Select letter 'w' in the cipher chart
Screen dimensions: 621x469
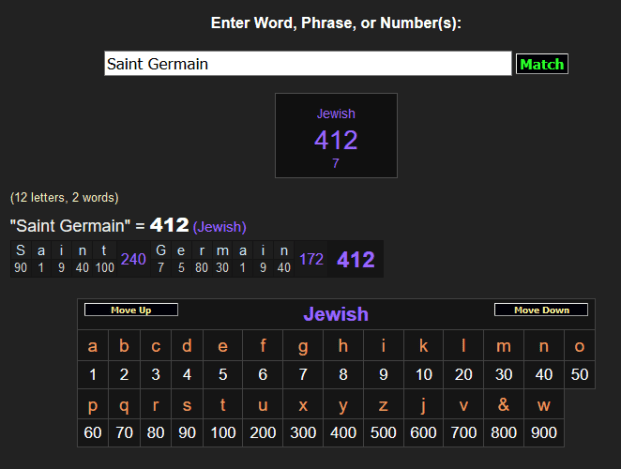coord(543,405)
